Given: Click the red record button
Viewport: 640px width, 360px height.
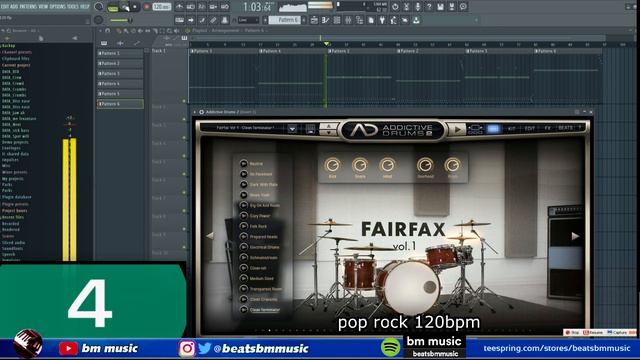Looking at the screenshot, I should [147, 7].
